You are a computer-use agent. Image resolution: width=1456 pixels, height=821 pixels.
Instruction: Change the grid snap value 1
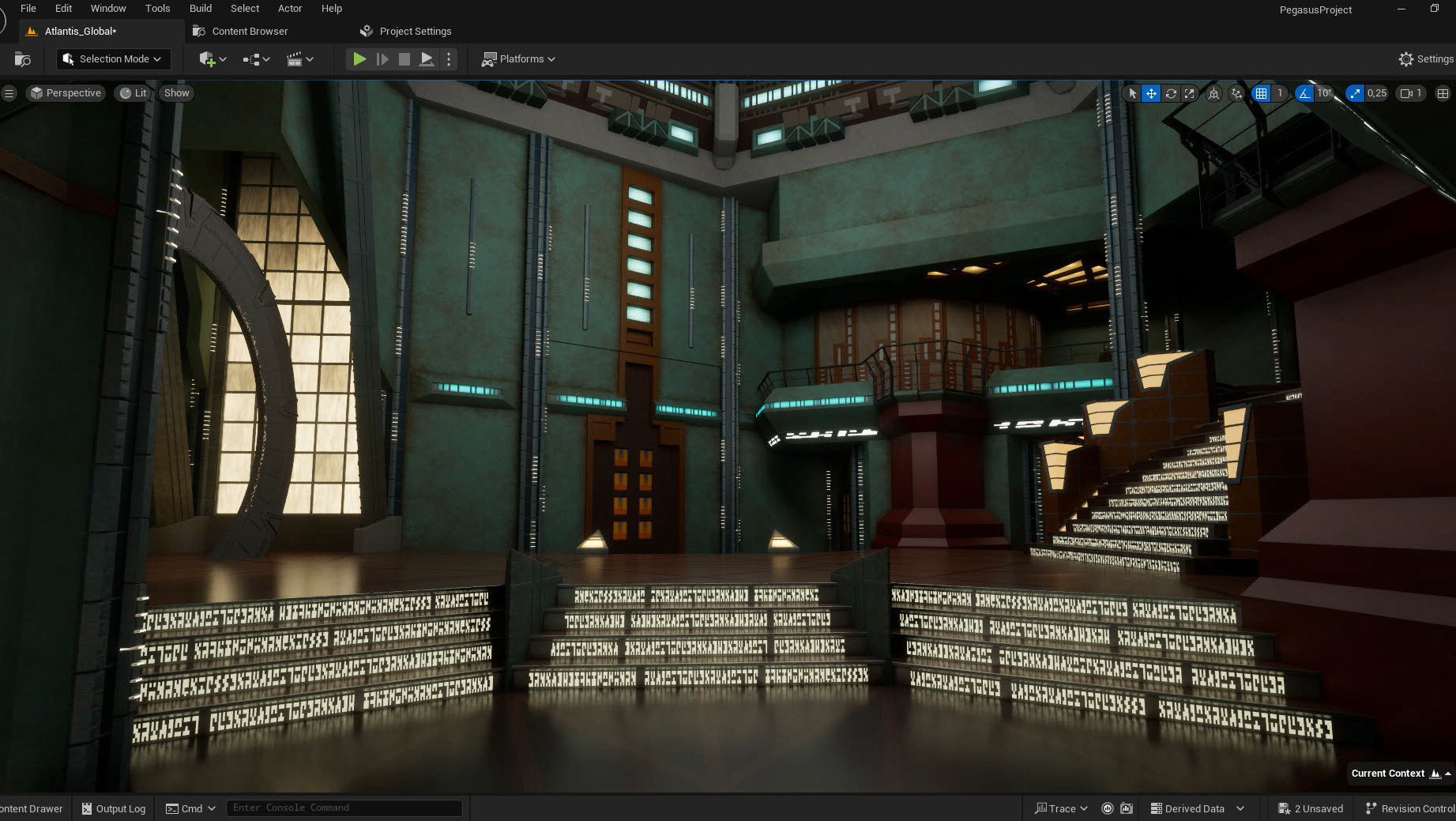(1280, 93)
